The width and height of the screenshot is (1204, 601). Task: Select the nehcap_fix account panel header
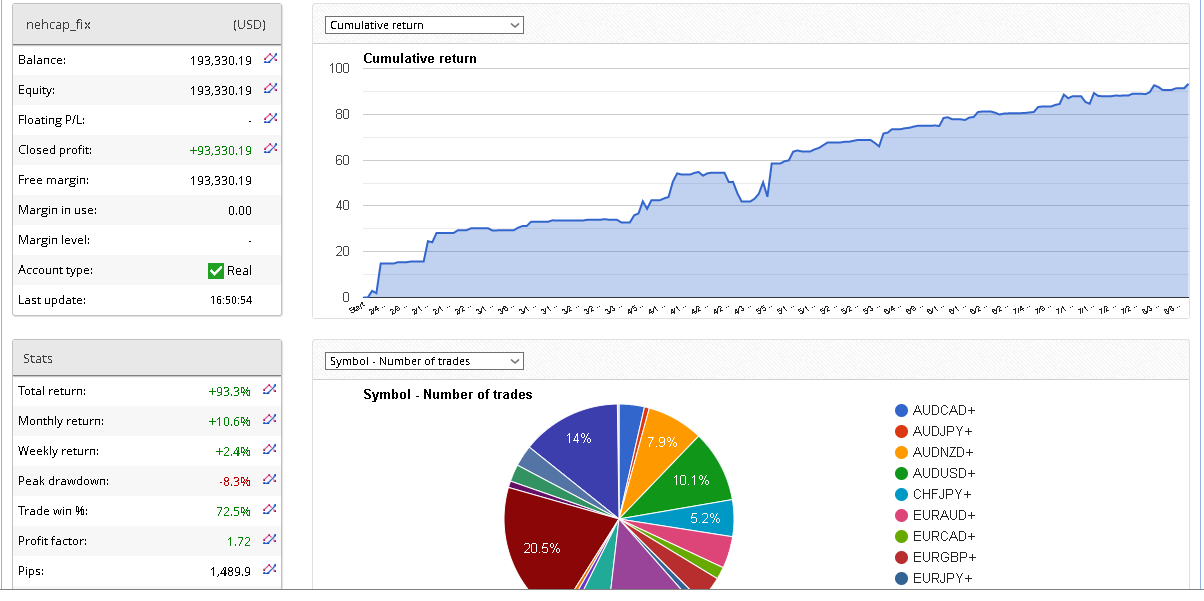click(x=147, y=25)
